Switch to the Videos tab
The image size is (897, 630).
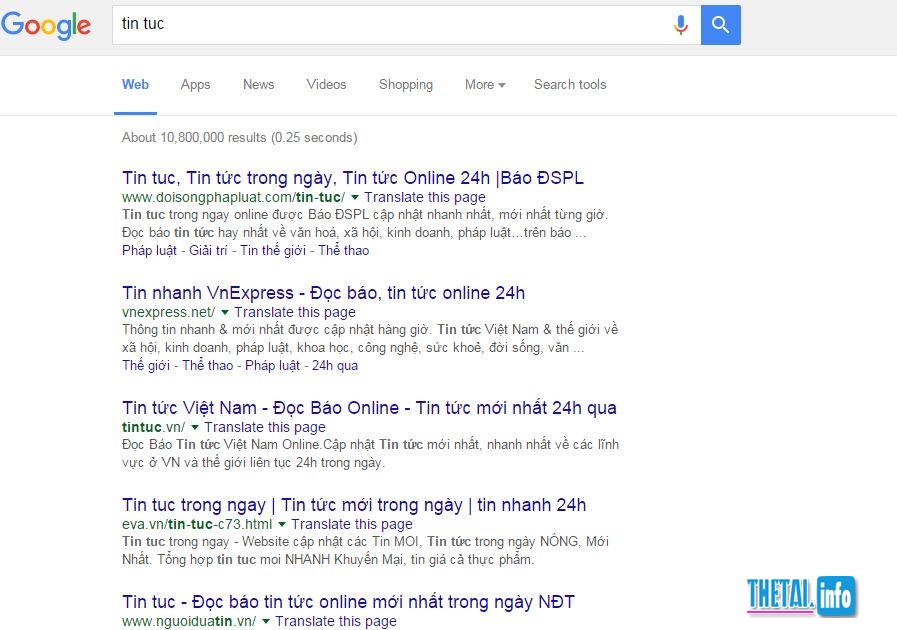pyautogui.click(x=326, y=85)
